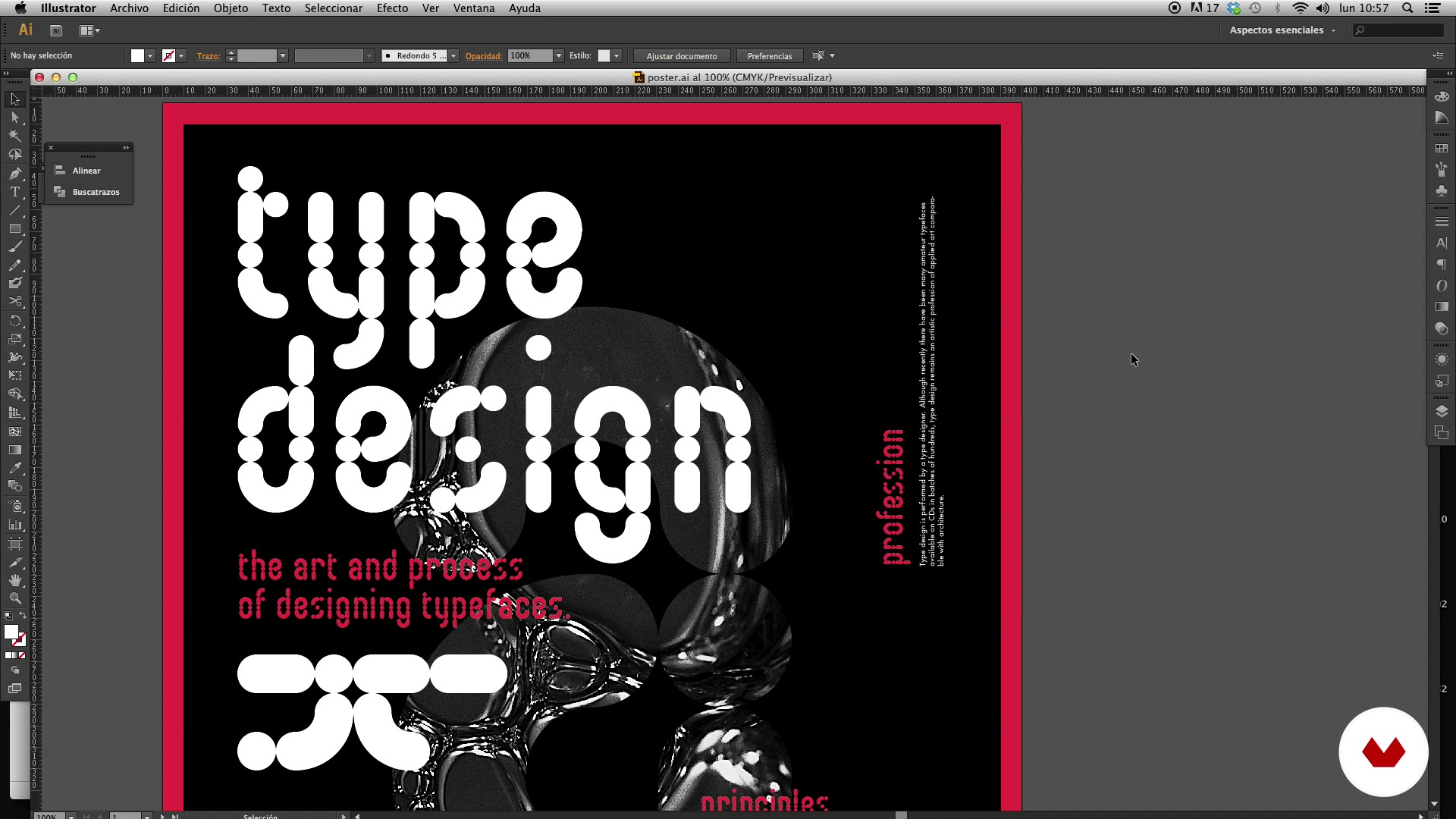Viewport: 1456px width, 819px height.
Task: Change the screen mode button
Action: [x=15, y=689]
